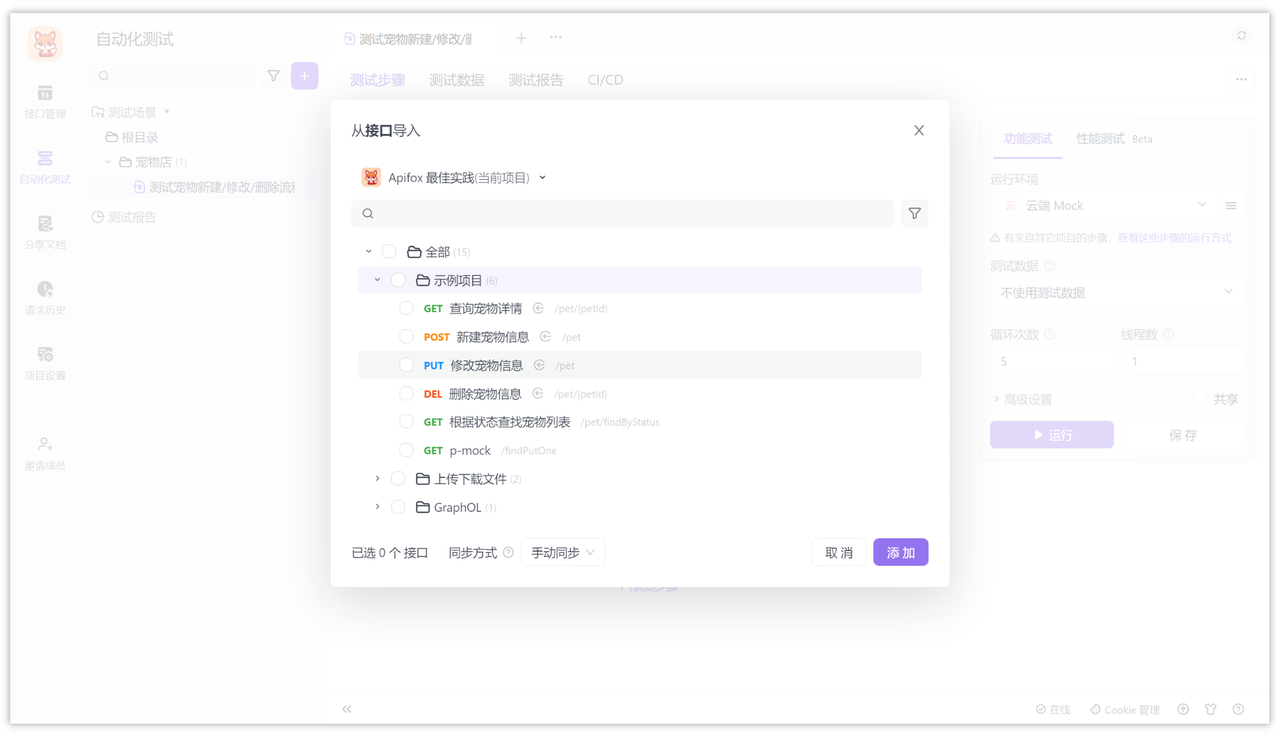The height and width of the screenshot is (736, 1280).
Task: Click the upload arrow icon in the status bar
Action: click(1183, 709)
